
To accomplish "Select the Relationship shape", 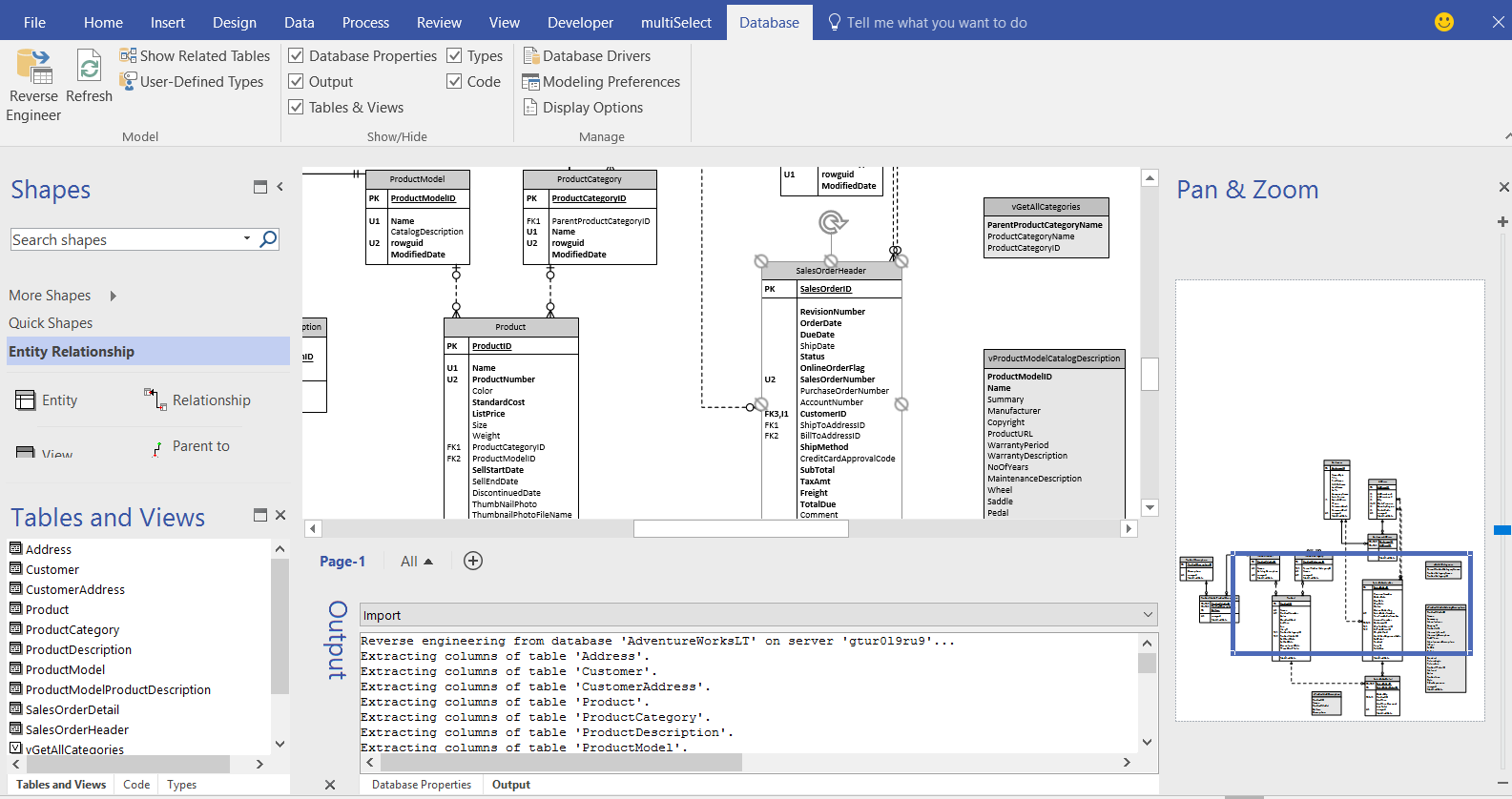I will pyautogui.click(x=197, y=399).
